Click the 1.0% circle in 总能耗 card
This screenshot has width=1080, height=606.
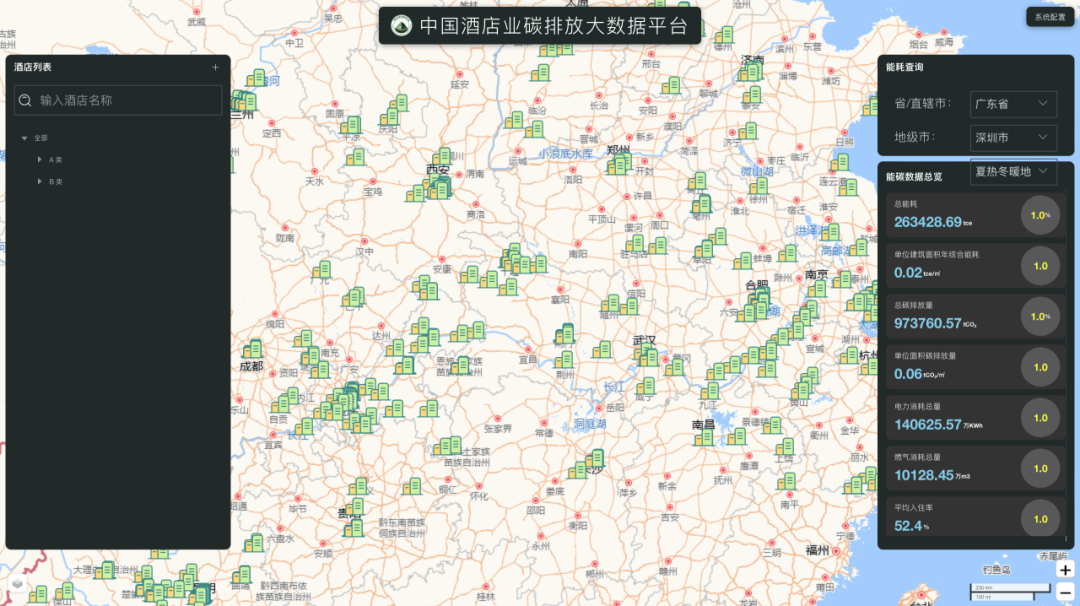1040,216
